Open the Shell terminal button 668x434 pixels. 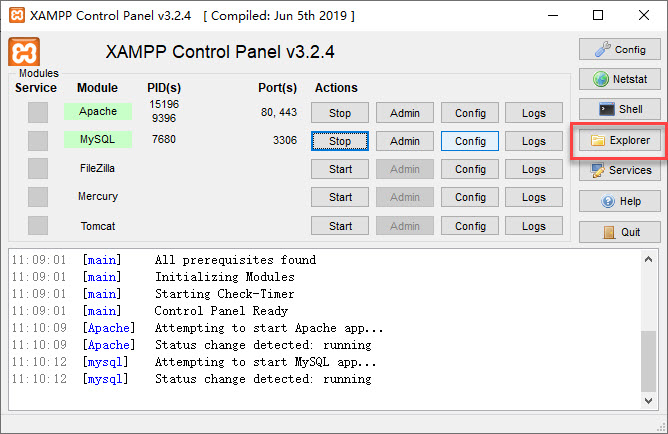(x=619, y=109)
